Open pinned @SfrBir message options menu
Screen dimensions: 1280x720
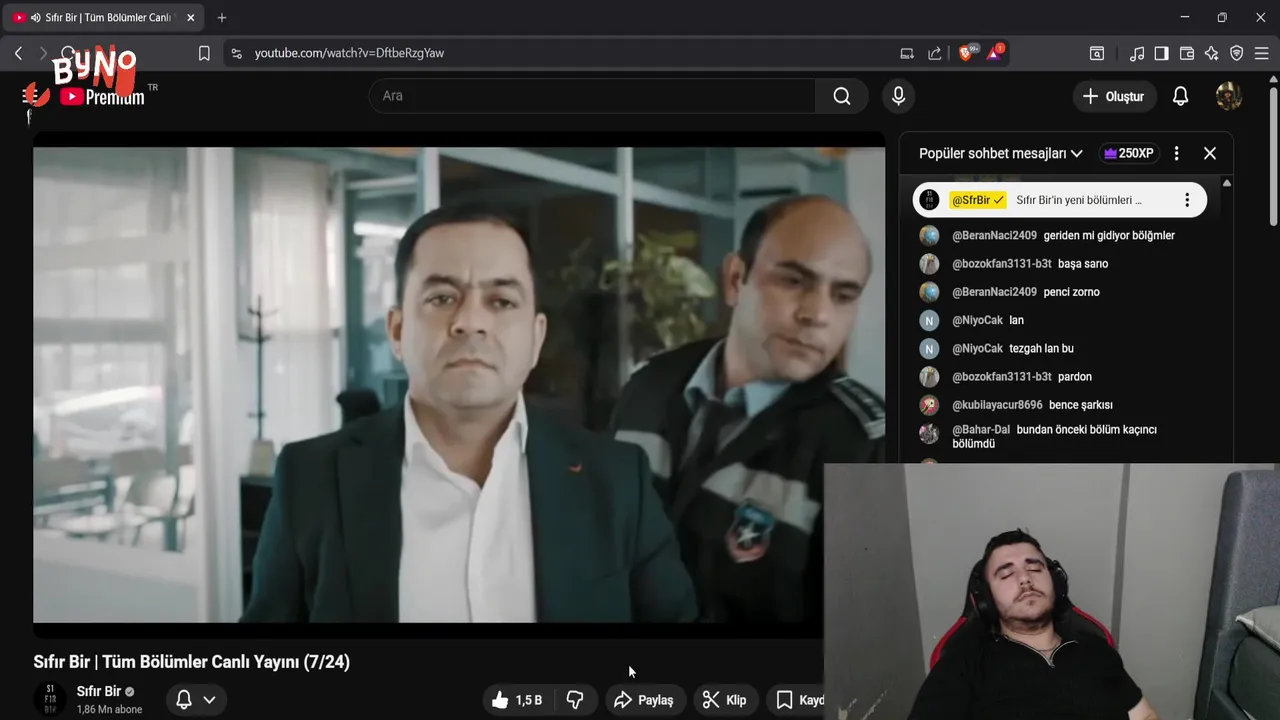(1187, 200)
